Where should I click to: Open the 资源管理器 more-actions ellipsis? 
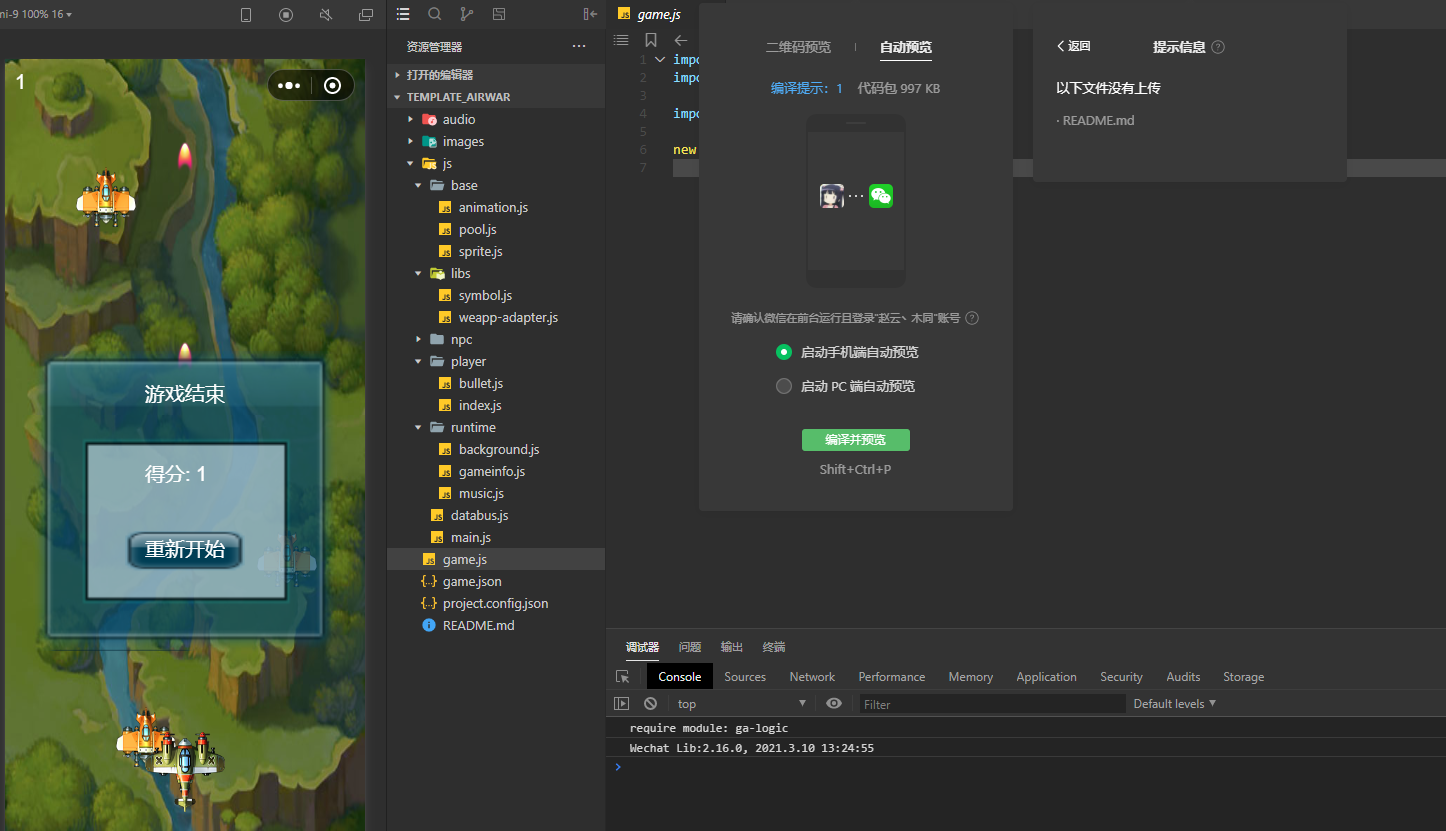pyautogui.click(x=579, y=46)
